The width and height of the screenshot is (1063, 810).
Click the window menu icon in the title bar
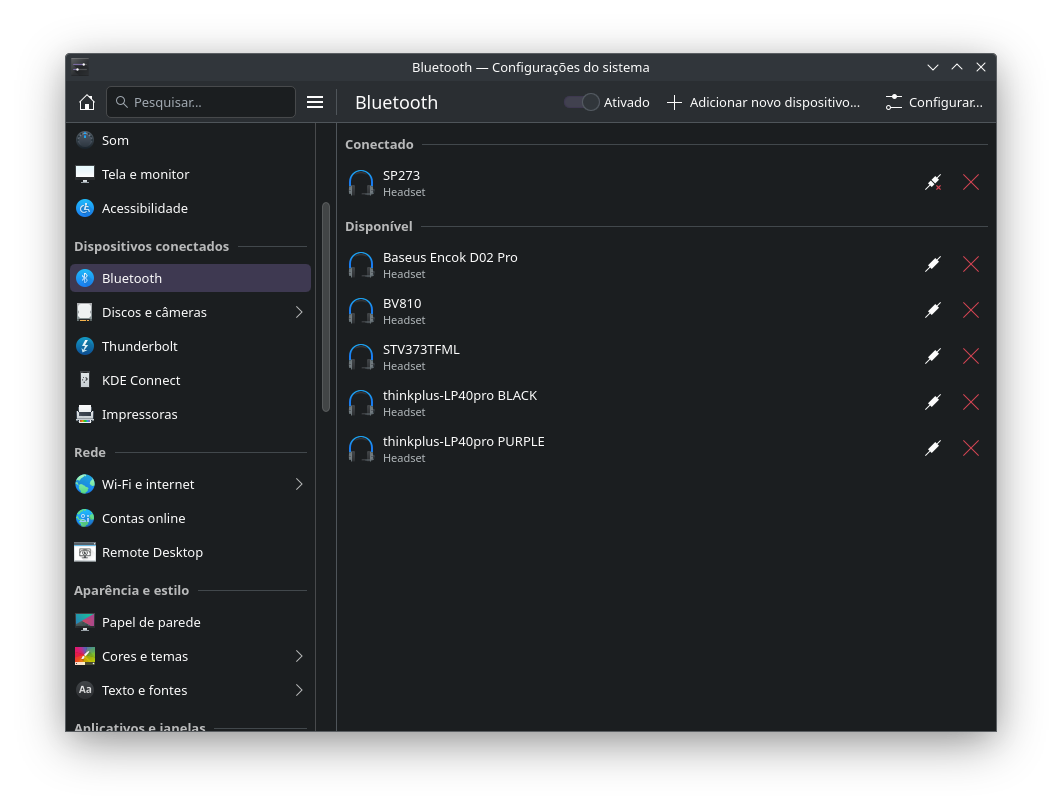(x=80, y=66)
